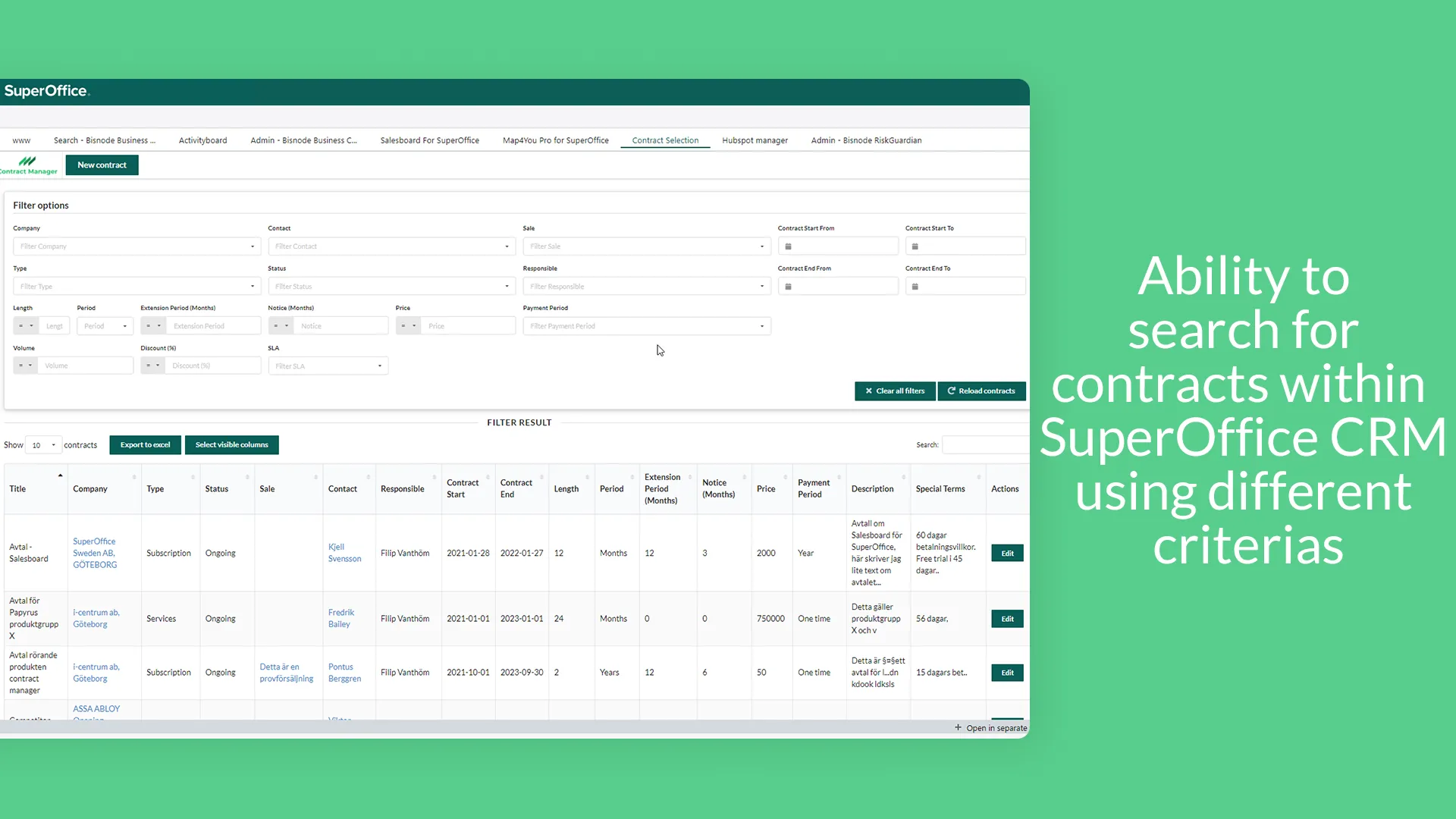Change the Show contracts count dropdown
Viewport: 1456px width, 819px height.
pos(43,445)
